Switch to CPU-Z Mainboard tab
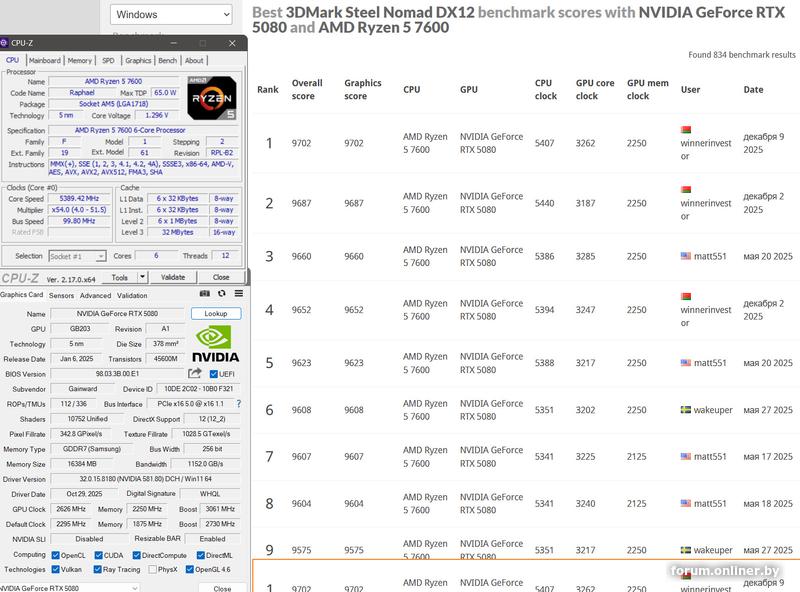This screenshot has width=800, height=592. pos(45,60)
